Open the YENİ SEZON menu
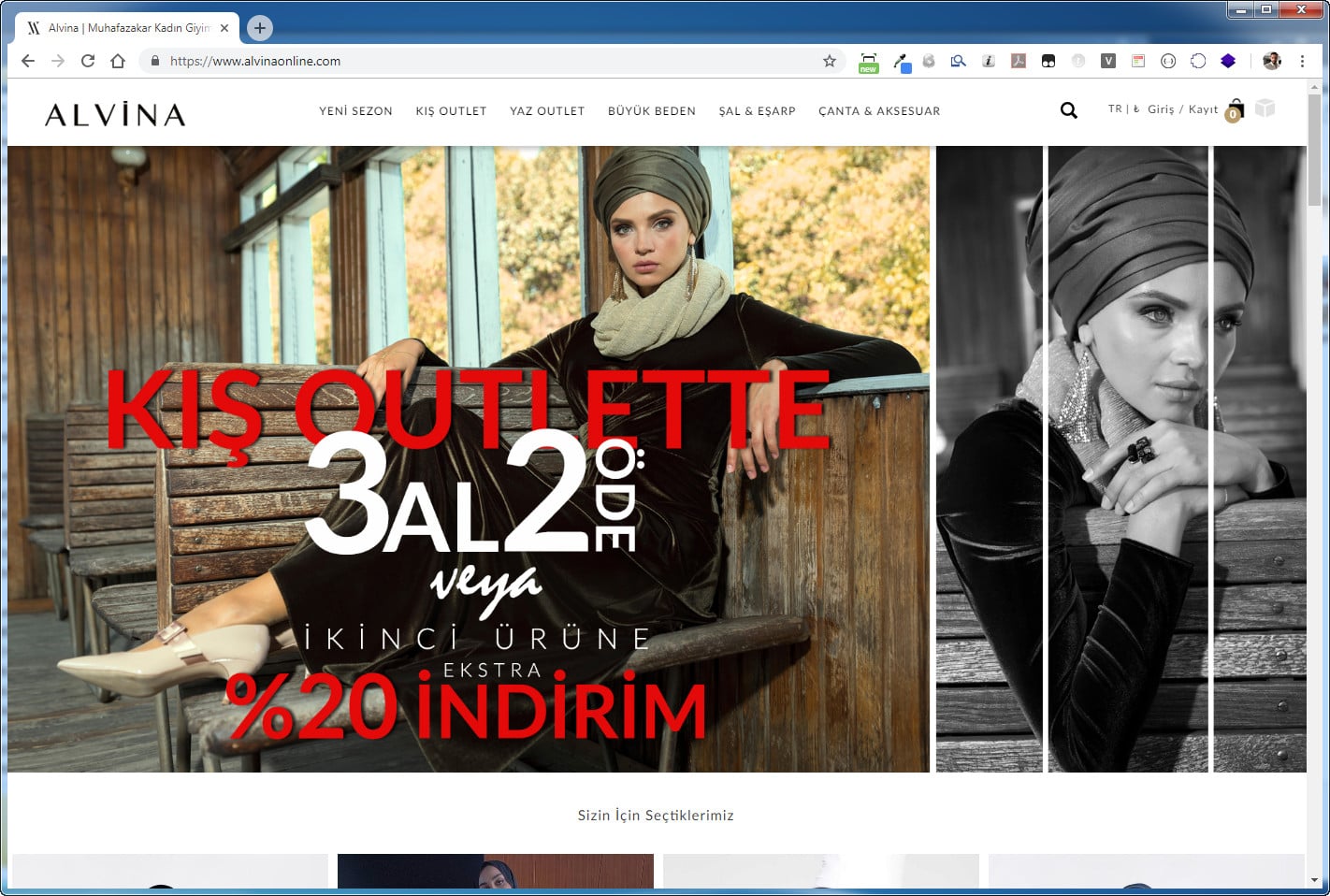This screenshot has height=896, width=1330. click(355, 110)
